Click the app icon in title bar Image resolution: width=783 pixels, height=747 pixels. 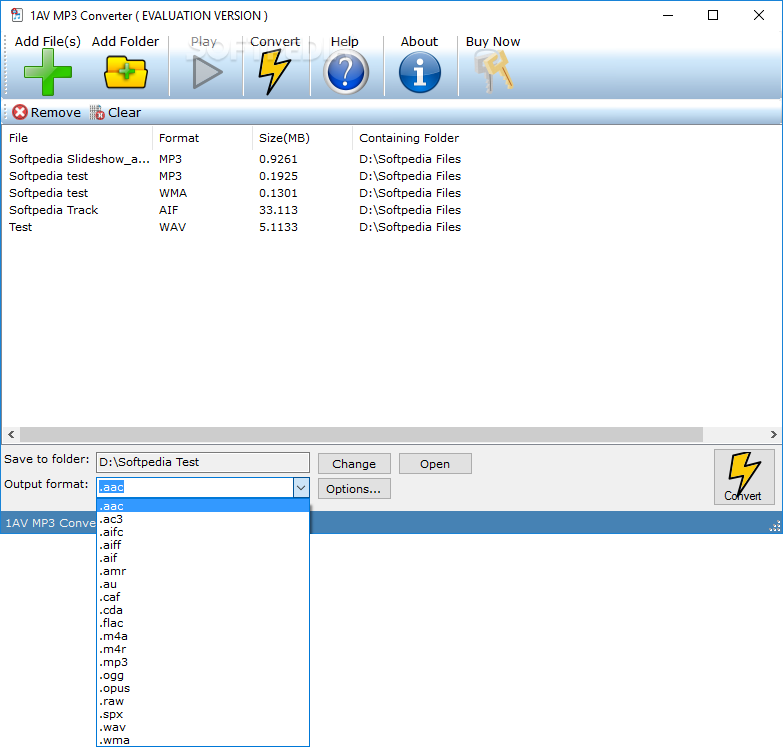tap(17, 15)
